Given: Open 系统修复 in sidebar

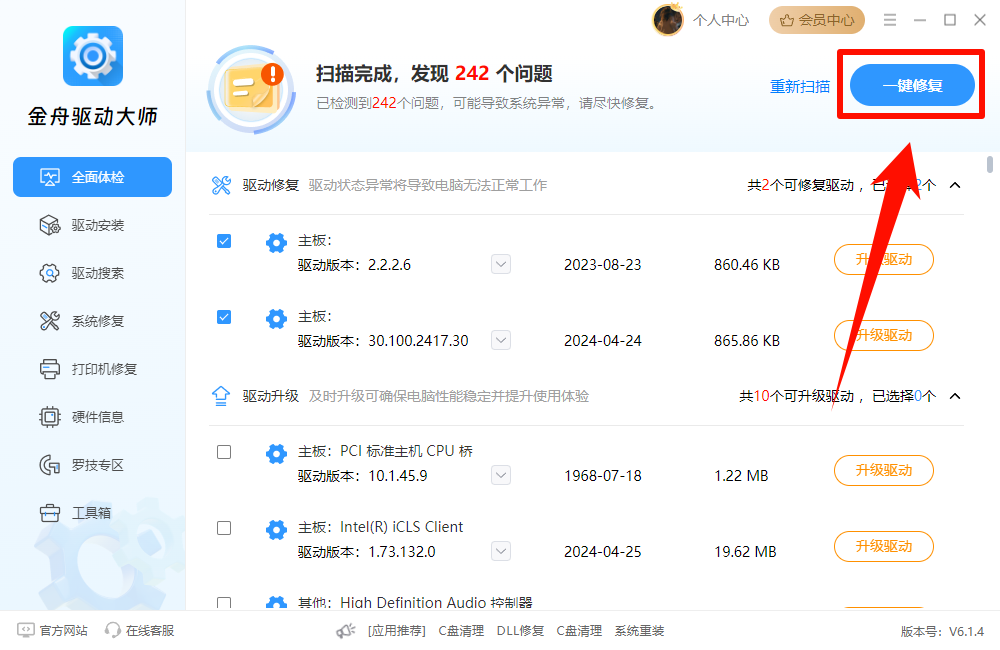Looking at the screenshot, I should coord(92,321).
